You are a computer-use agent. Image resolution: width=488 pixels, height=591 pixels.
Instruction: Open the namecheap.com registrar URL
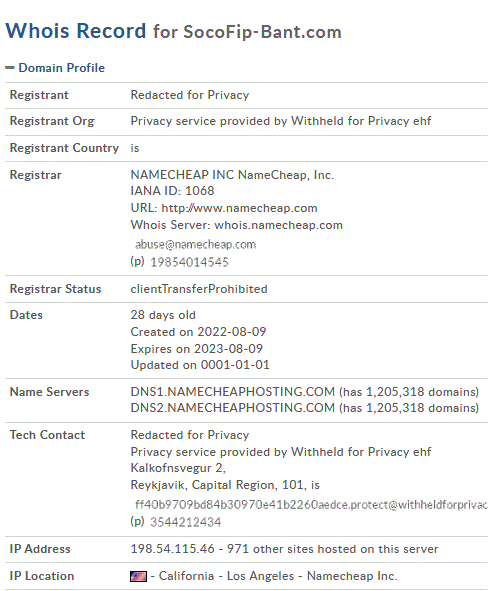pos(239,208)
